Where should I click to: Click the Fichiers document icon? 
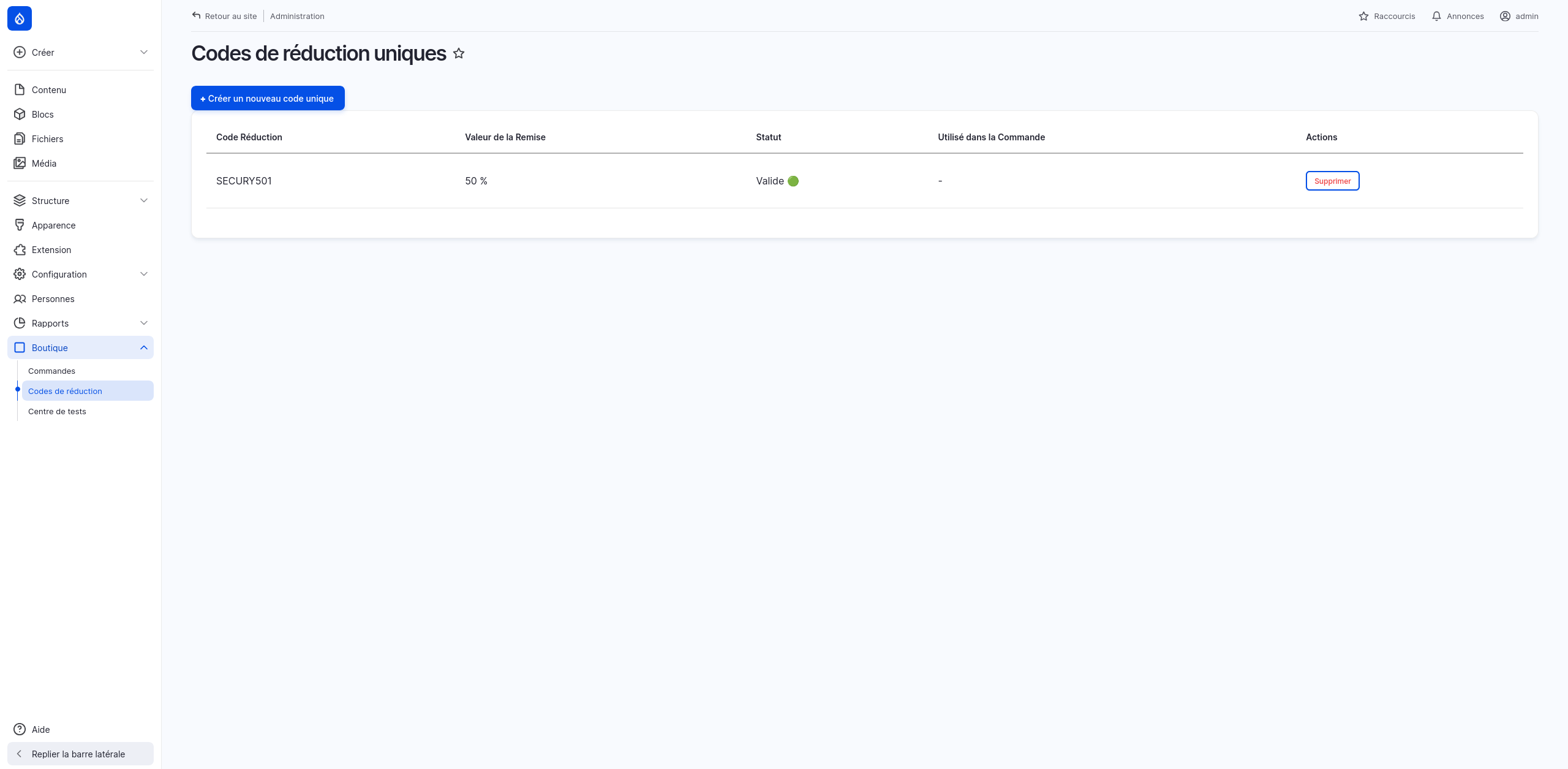[x=20, y=138]
